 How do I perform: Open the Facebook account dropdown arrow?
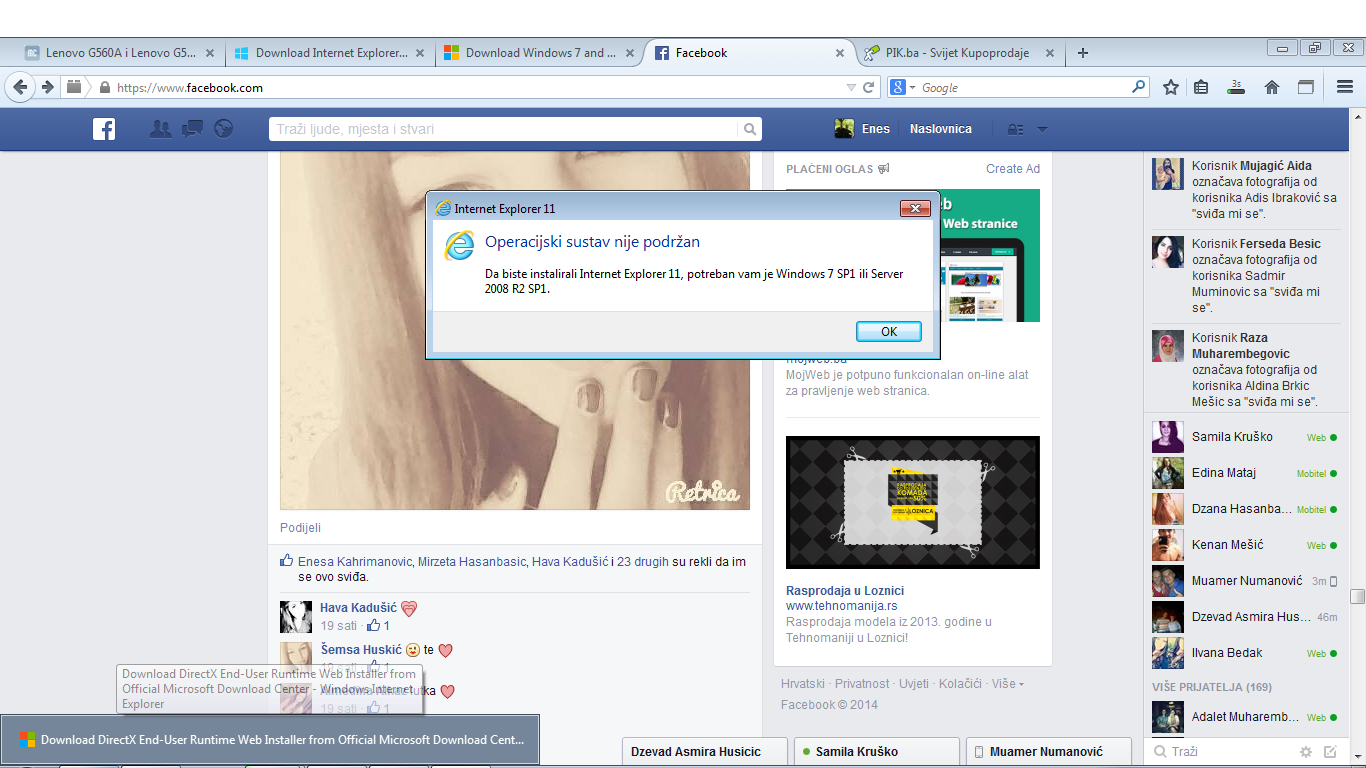pos(1042,129)
